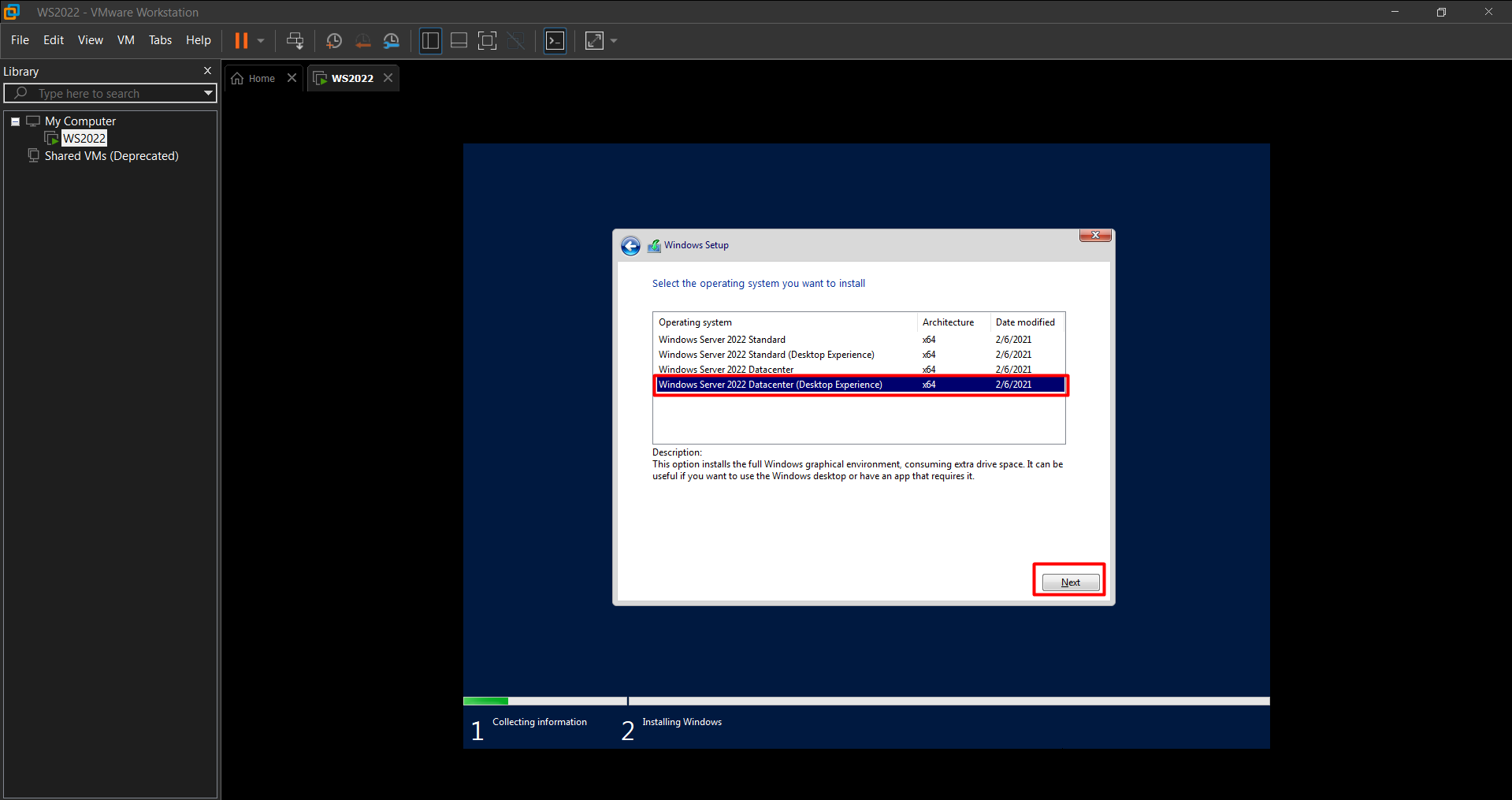Select Windows Server 2022 Datacenter (Desktop Experience)
Screen dimensions: 1512x800
(859, 385)
